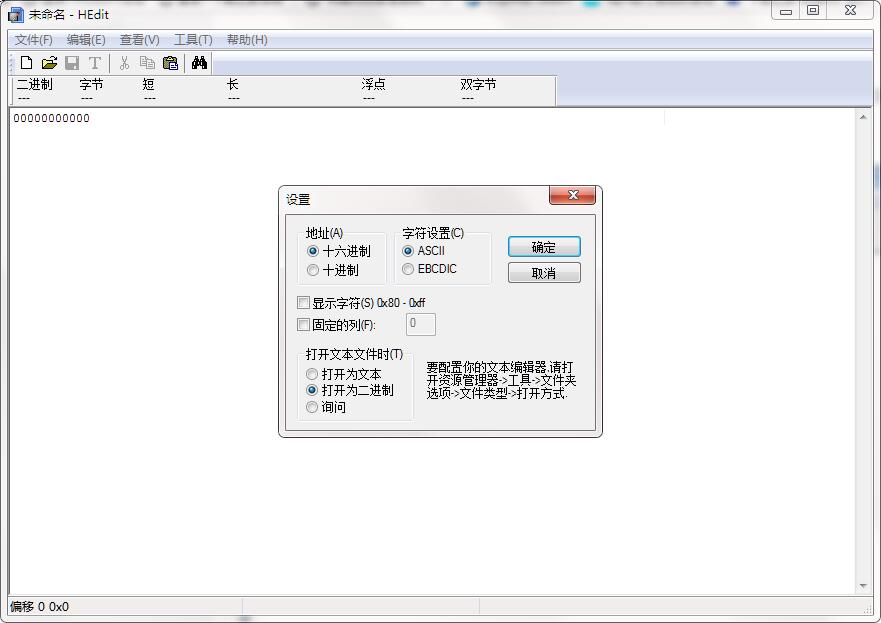Copy selection with the toolbar copy icon

coord(147,63)
